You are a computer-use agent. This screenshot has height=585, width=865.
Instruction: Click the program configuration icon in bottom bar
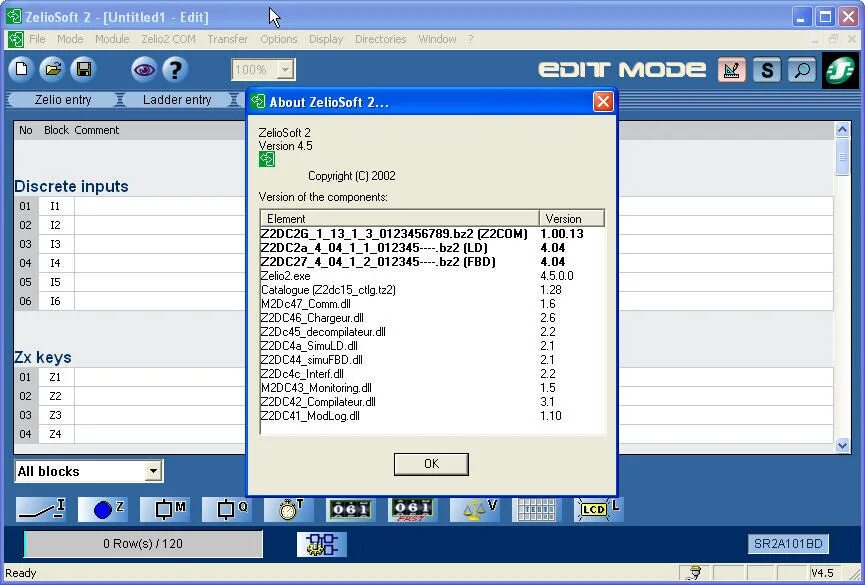[322, 544]
